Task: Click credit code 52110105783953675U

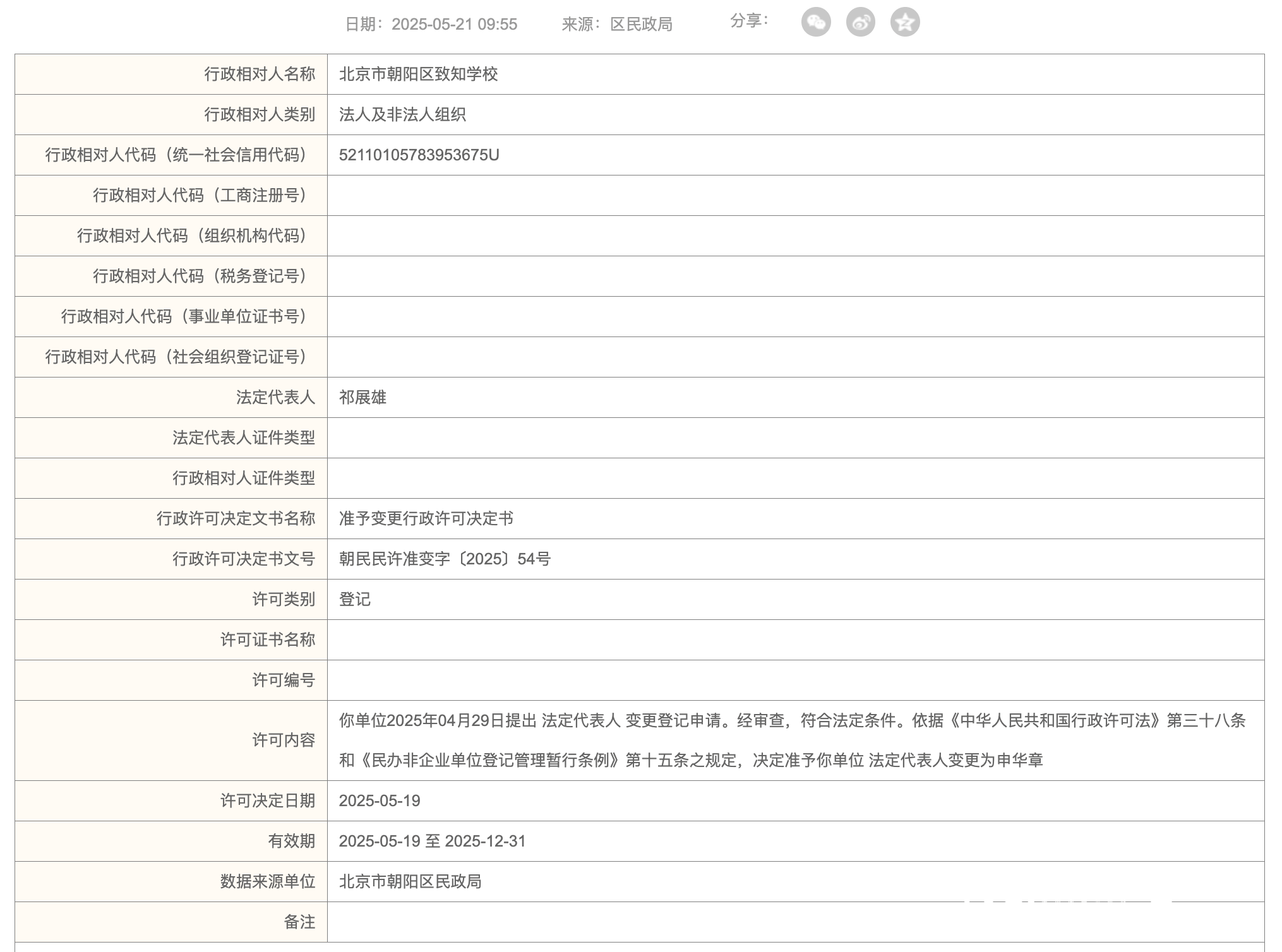Action: pyautogui.click(x=419, y=155)
